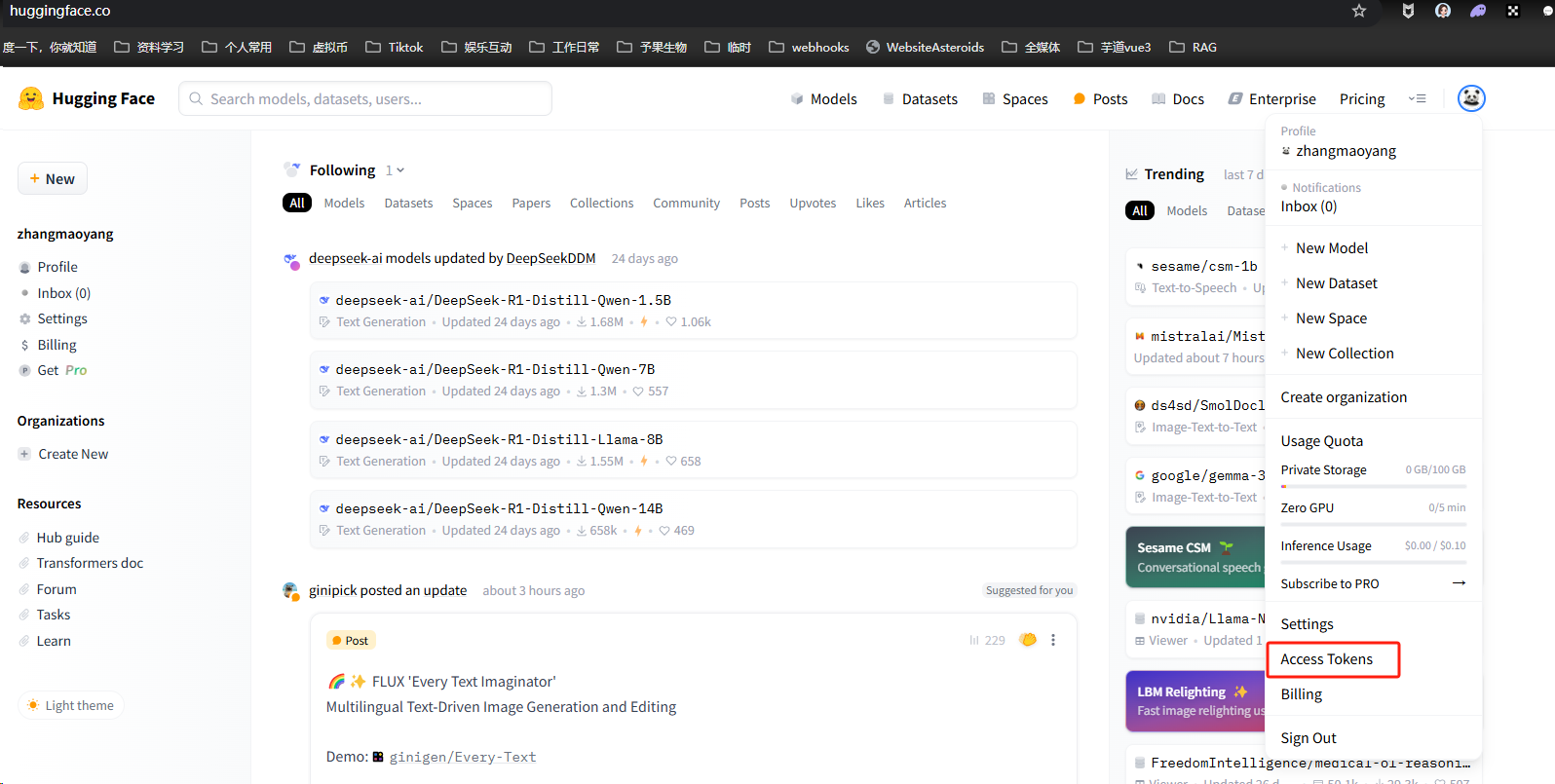Click the Create New organization plus icon
Screen dimensions: 1555x784
(24, 454)
